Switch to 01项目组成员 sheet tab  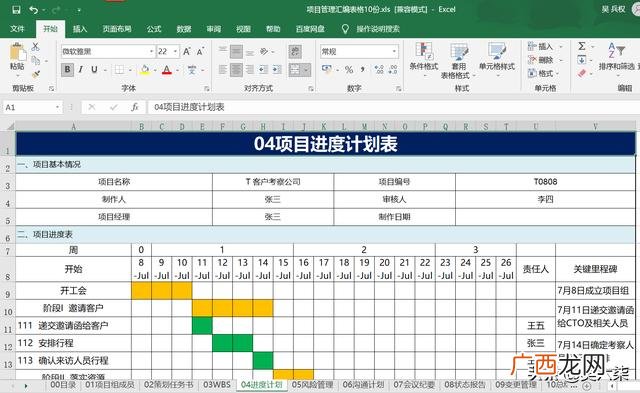pos(110,384)
